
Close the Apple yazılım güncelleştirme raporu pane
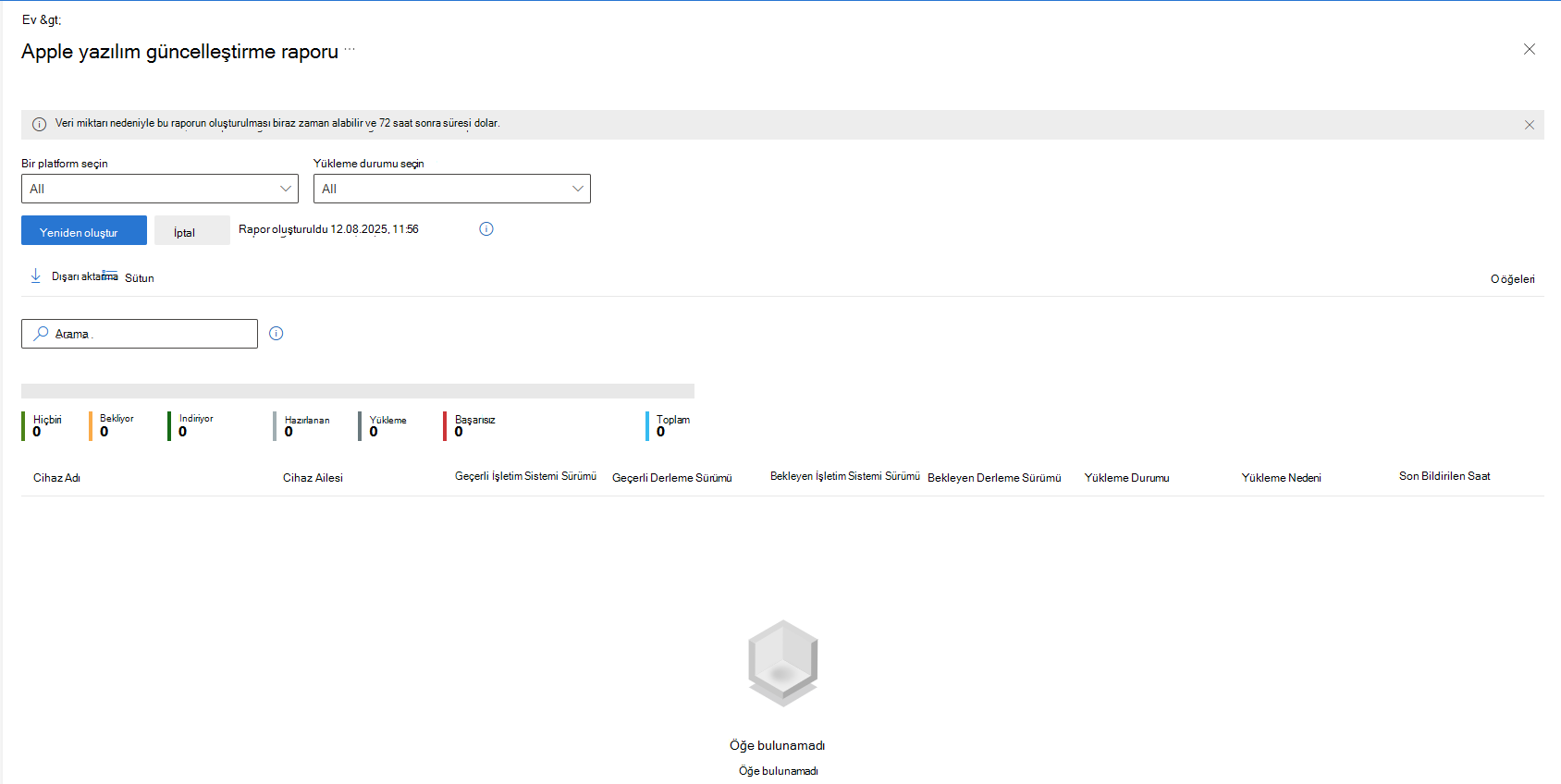(1530, 49)
